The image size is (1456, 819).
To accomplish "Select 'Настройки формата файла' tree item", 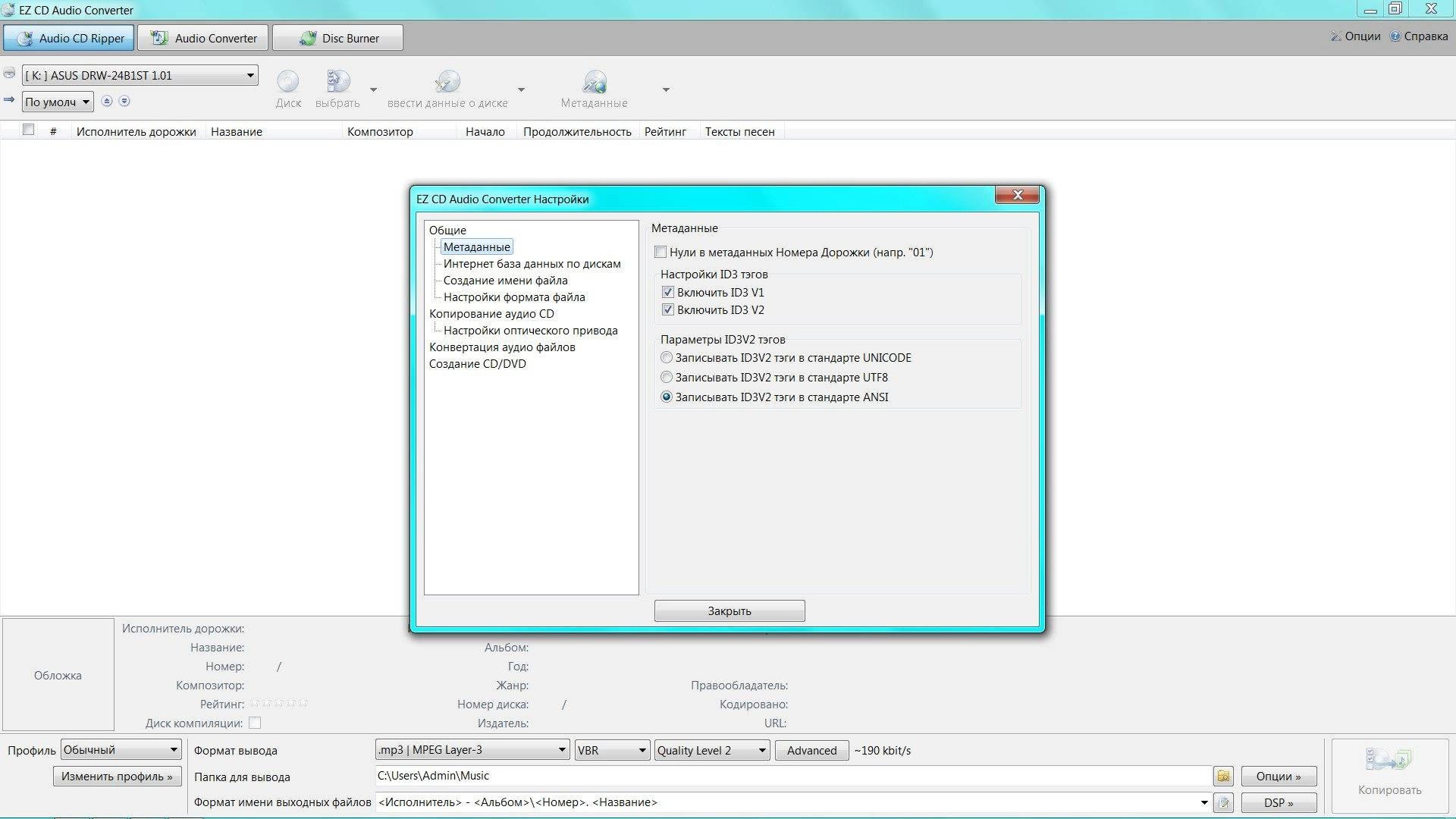I will tap(514, 297).
